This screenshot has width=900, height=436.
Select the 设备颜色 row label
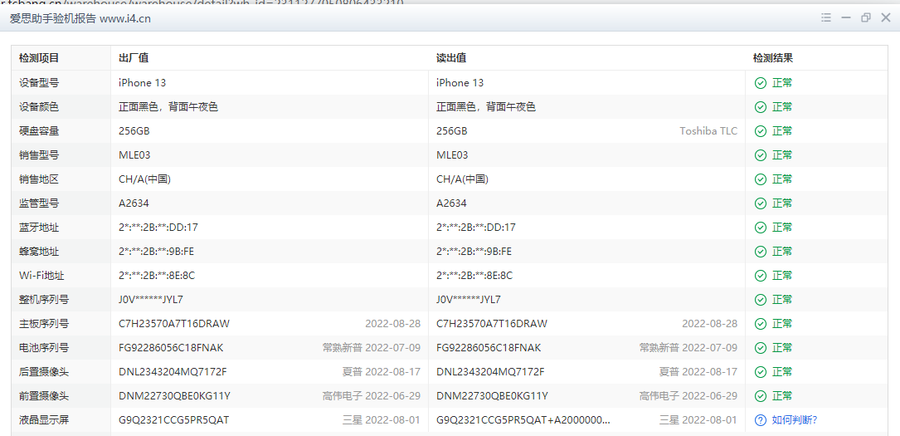coord(39,107)
